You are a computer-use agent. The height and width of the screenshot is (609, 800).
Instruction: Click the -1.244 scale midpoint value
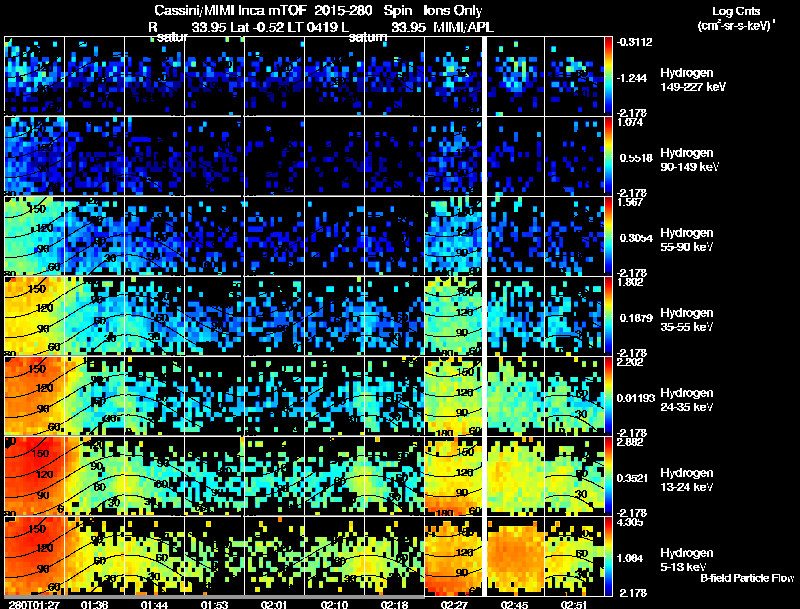point(632,78)
